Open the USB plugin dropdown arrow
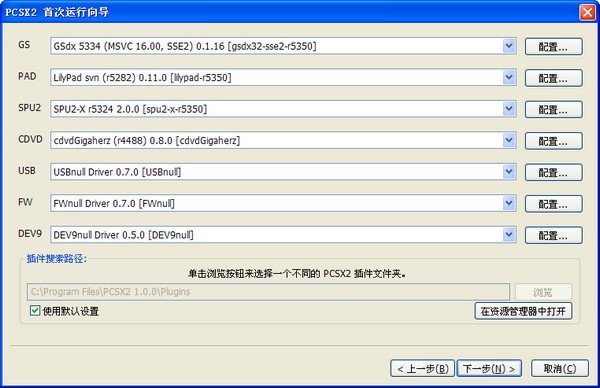Image resolution: width=600 pixels, height=388 pixels. [509, 172]
